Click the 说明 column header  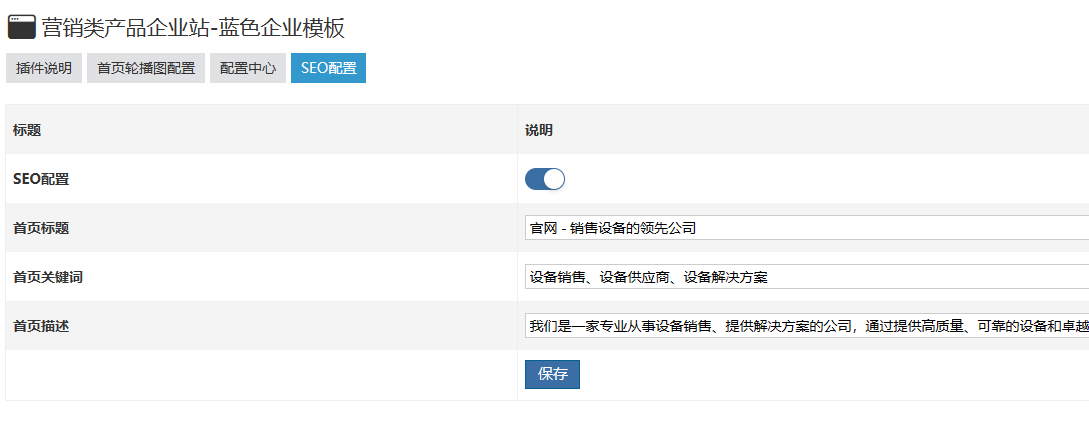click(x=539, y=130)
